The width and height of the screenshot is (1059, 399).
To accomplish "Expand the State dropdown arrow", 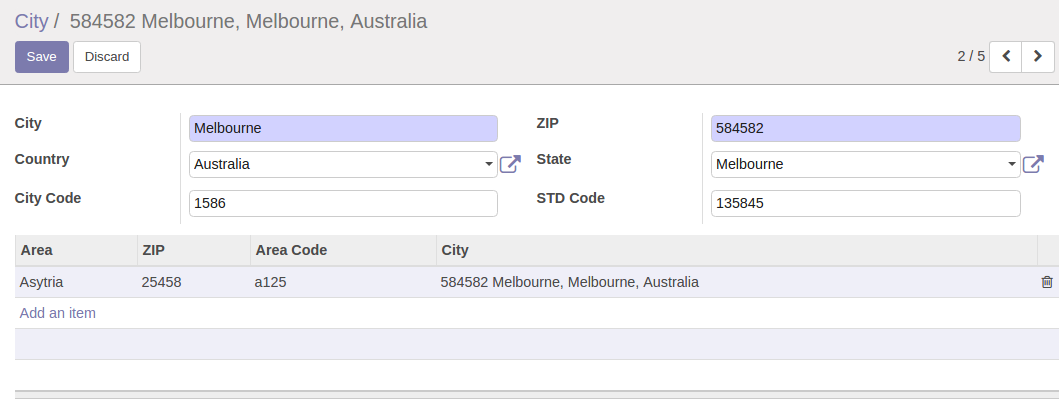I will click(x=1011, y=164).
